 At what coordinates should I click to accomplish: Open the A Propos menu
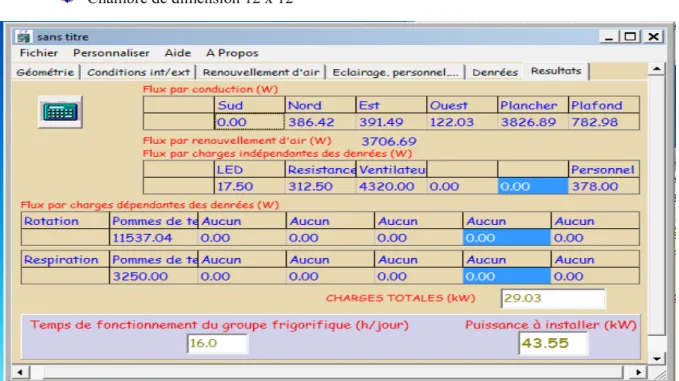pos(232,53)
